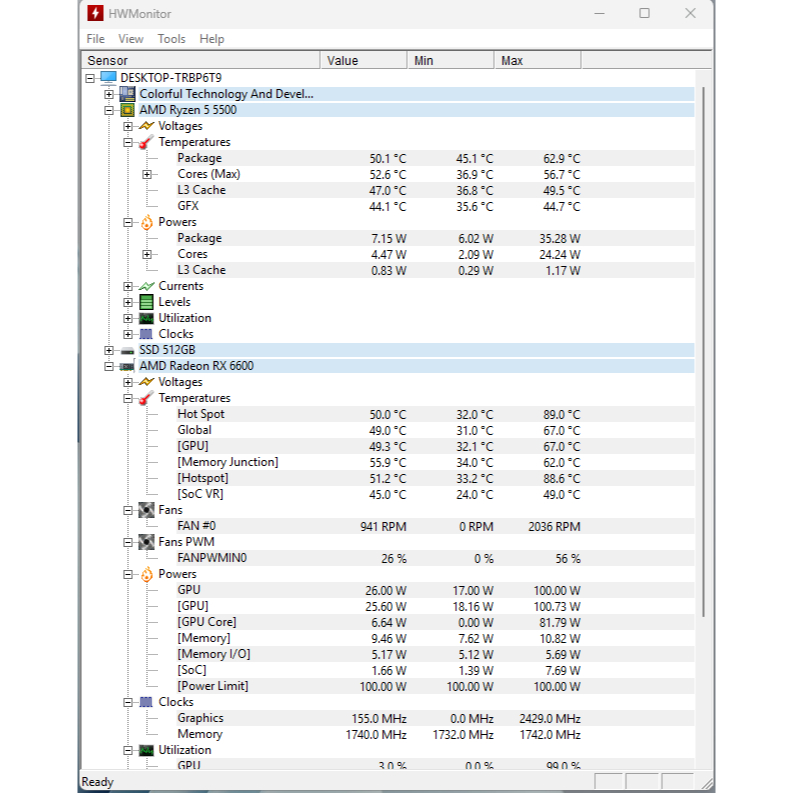This screenshot has width=793, height=793.
Task: Expand the Cores (Max) temperature row
Action: click(x=147, y=174)
